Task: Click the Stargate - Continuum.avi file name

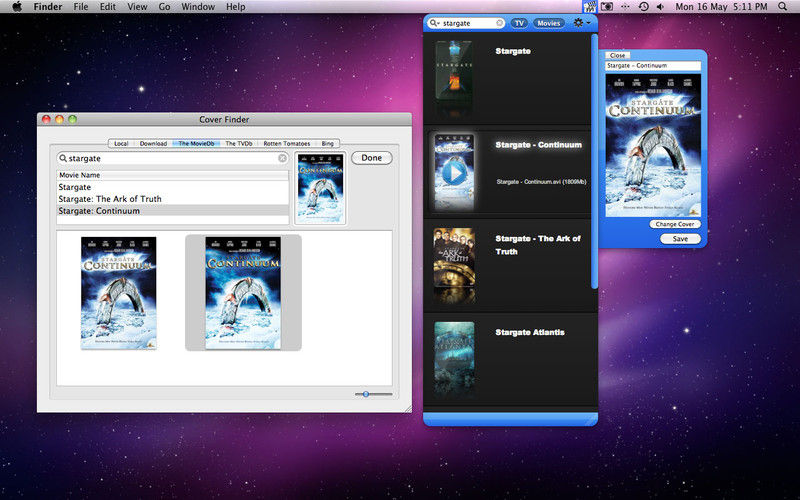Action: click(x=541, y=182)
